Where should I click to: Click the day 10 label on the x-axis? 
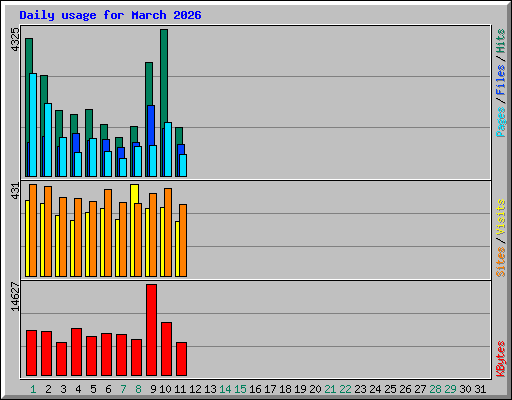pyautogui.click(x=165, y=389)
